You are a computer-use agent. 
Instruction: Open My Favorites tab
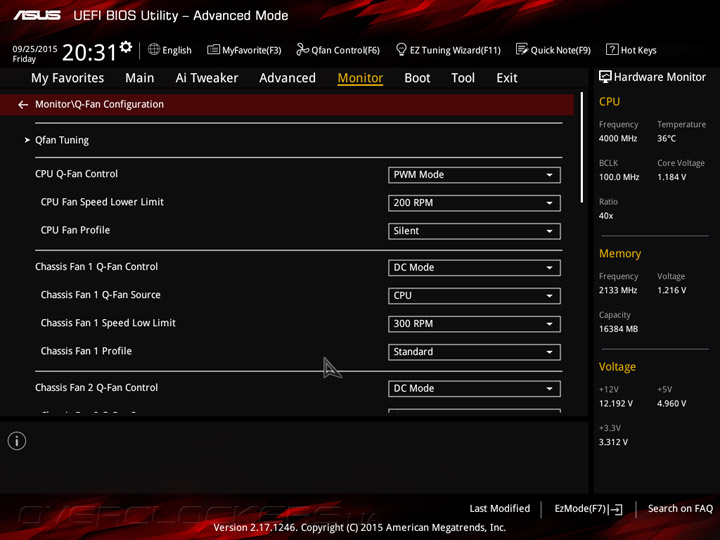68,78
